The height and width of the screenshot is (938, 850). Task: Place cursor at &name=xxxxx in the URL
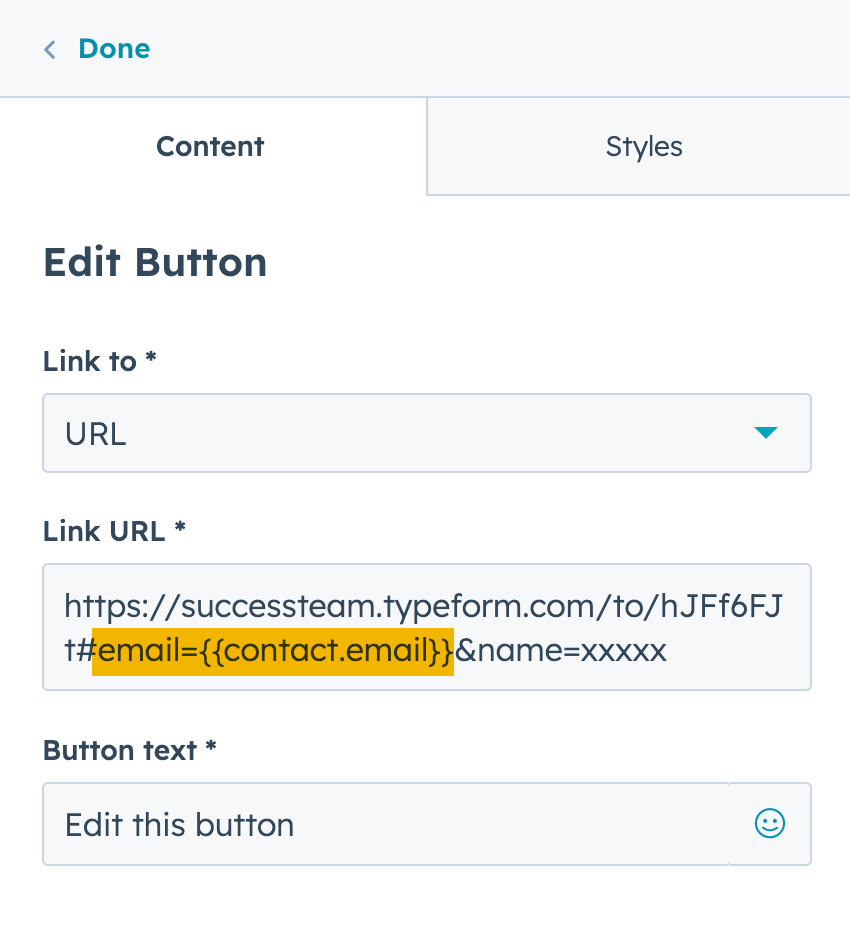pos(561,652)
